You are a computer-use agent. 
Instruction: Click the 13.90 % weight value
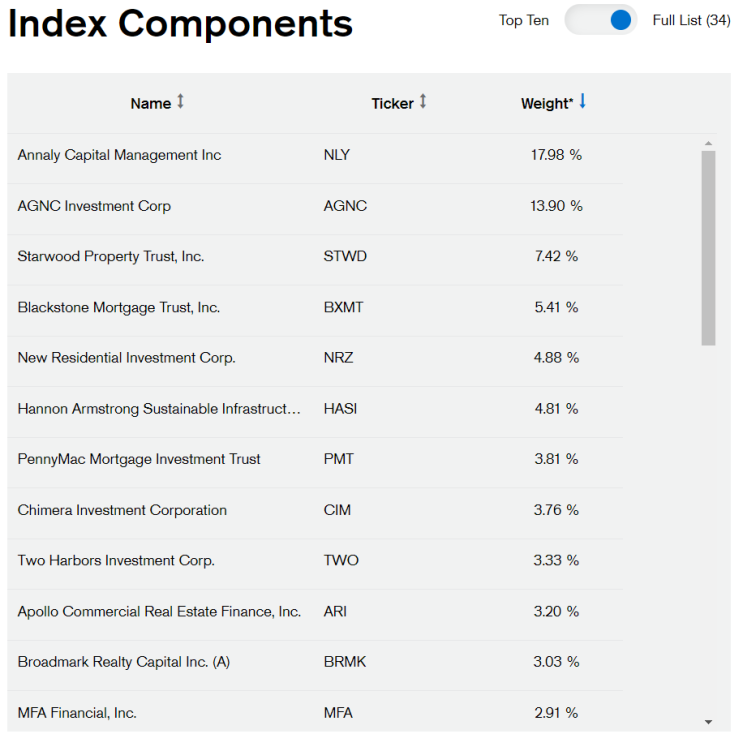pyautogui.click(x=556, y=206)
